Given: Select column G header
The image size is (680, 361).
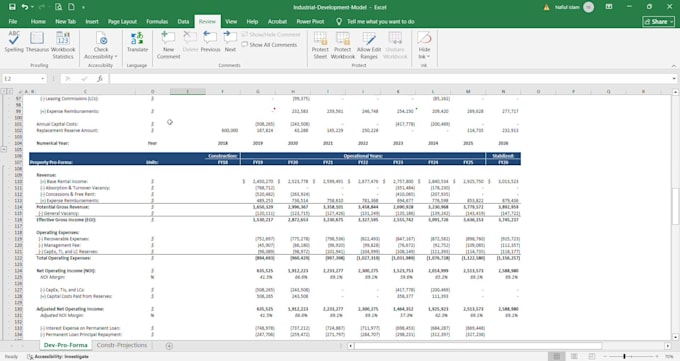Looking at the screenshot, I should 258,92.
